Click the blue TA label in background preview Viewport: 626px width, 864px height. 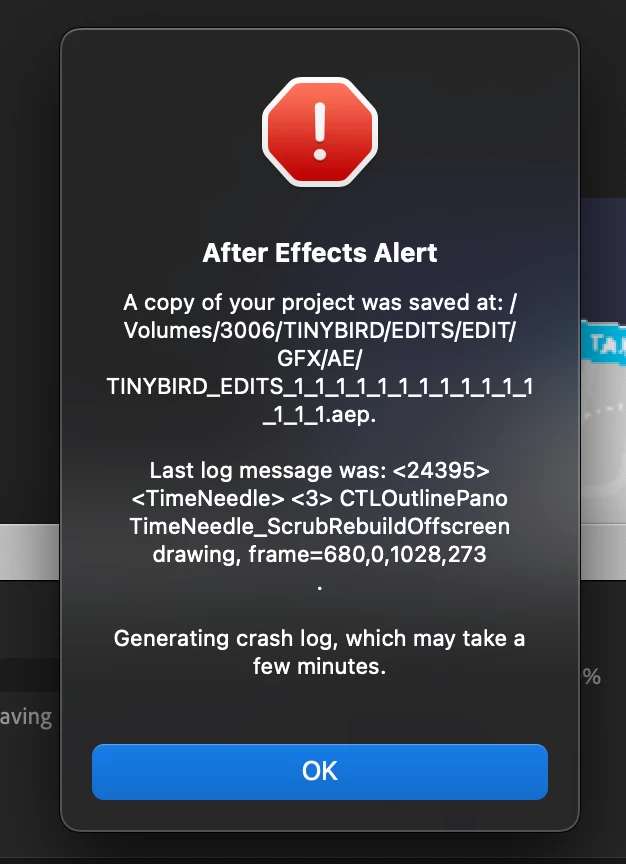pyautogui.click(x=604, y=345)
